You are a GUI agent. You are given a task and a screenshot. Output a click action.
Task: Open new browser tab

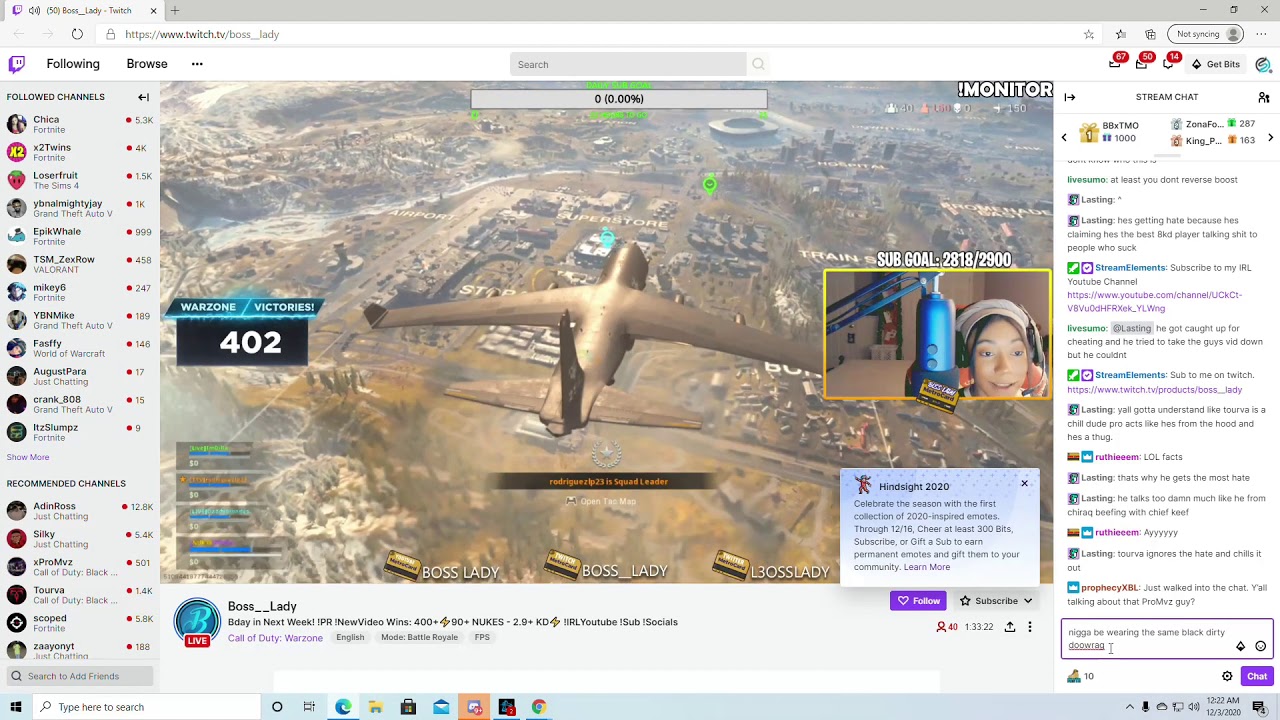tap(174, 10)
